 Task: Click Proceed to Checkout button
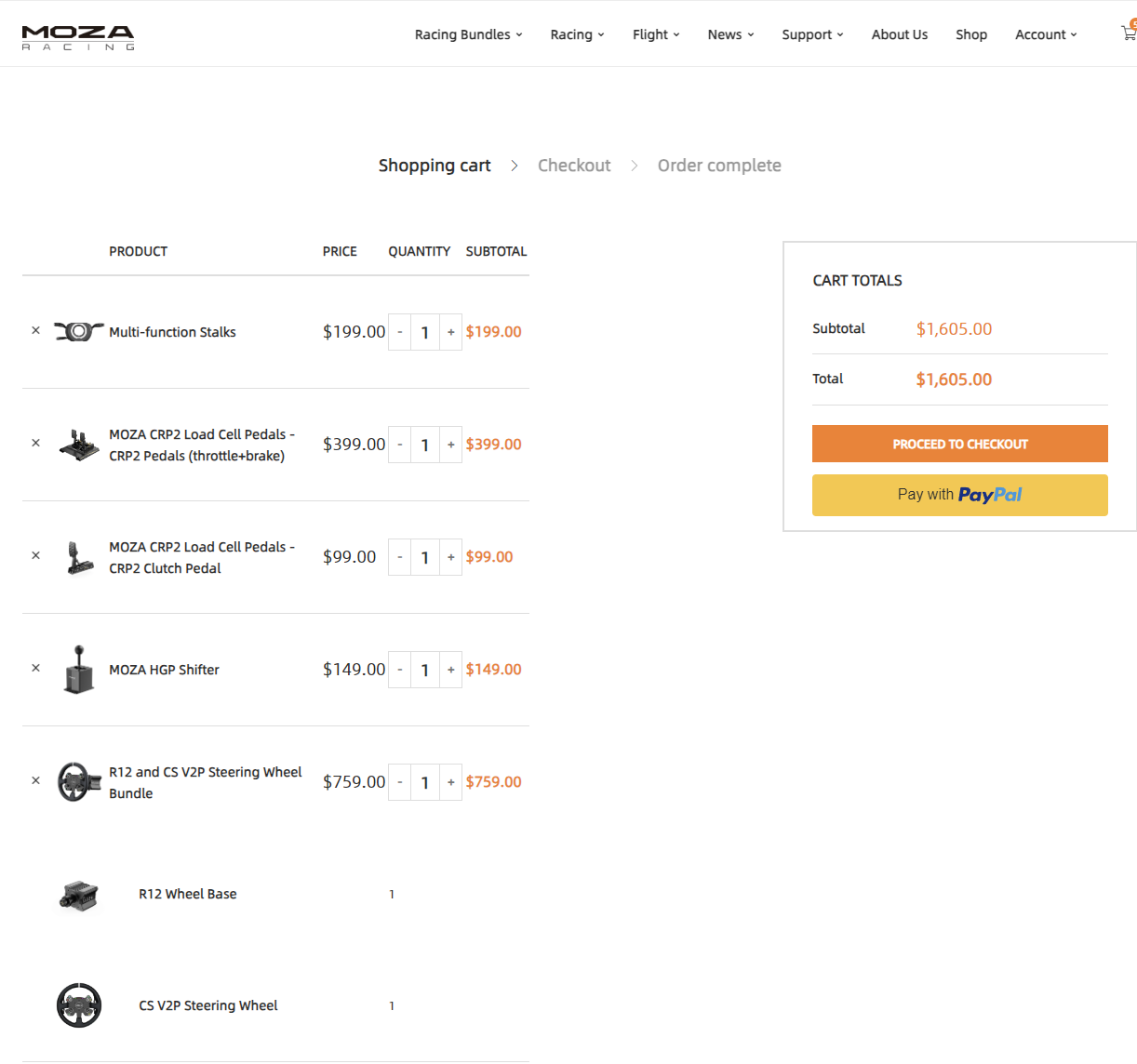(960, 444)
